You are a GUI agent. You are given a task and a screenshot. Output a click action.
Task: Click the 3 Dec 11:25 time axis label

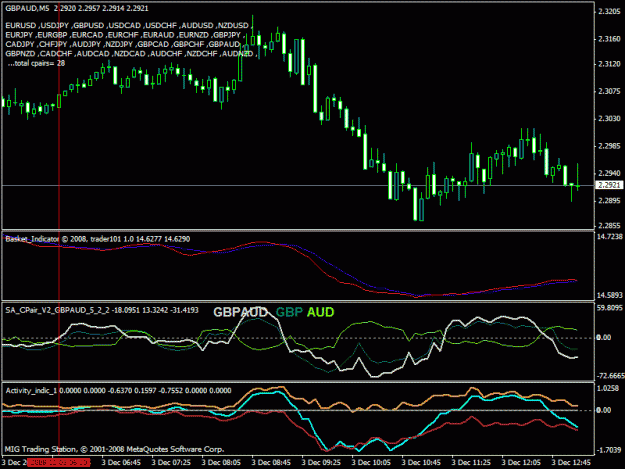point(471,462)
